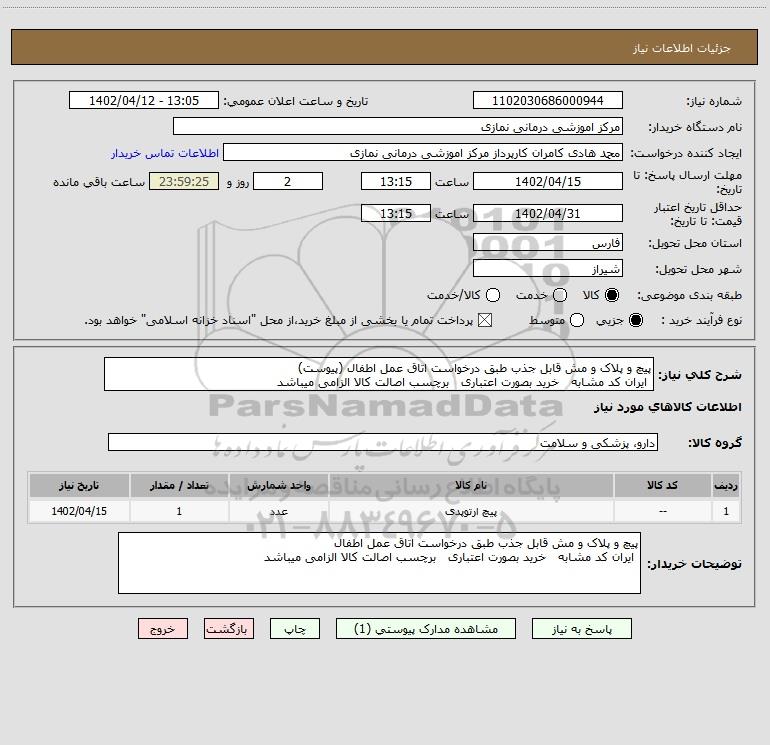Click the unit cell عدد
770x745 pixels.
(278, 512)
